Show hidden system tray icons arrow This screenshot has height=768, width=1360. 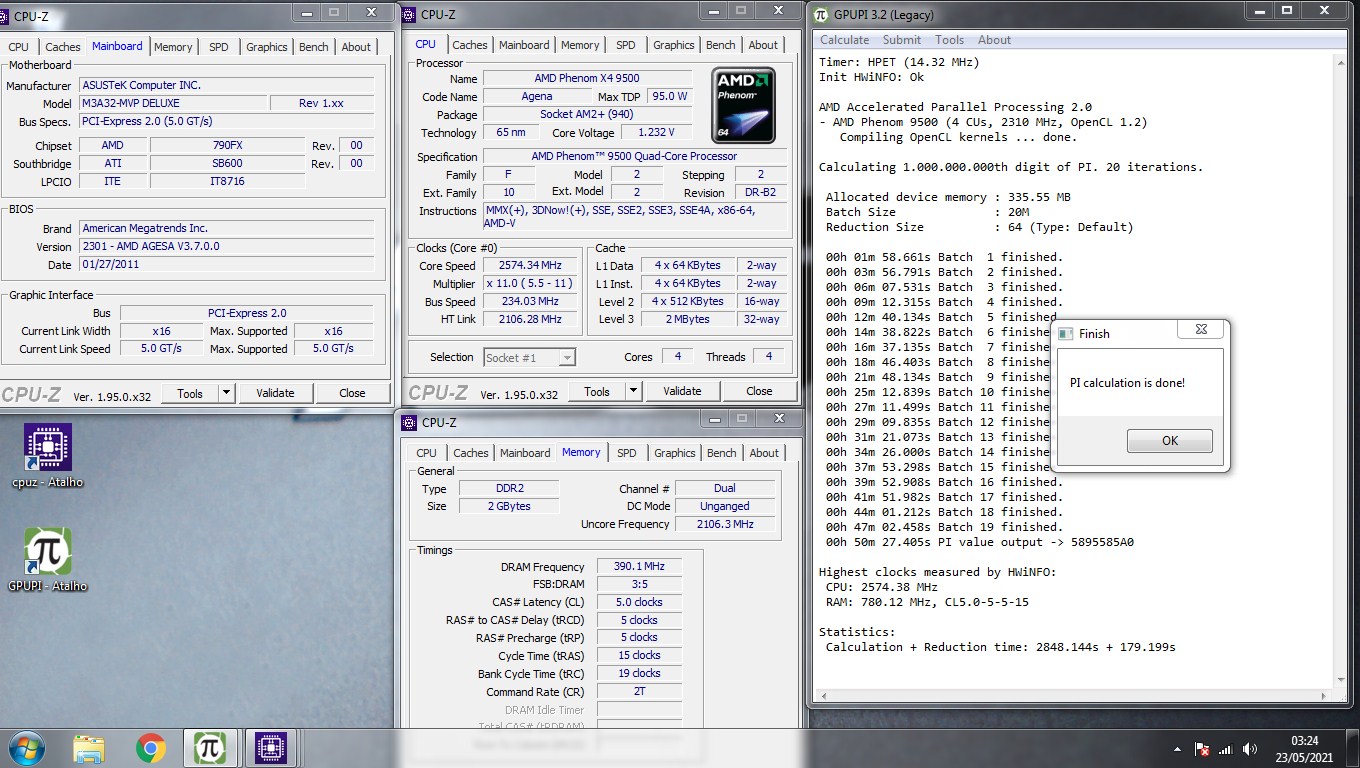tap(1177, 749)
